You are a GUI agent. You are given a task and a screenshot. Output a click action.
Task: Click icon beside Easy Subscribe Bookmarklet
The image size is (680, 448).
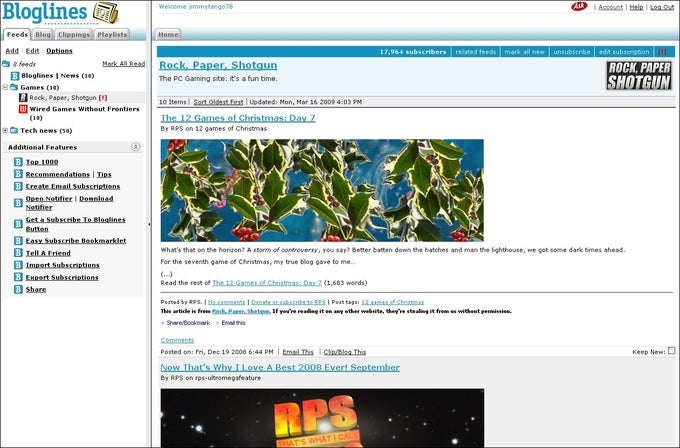(18, 240)
